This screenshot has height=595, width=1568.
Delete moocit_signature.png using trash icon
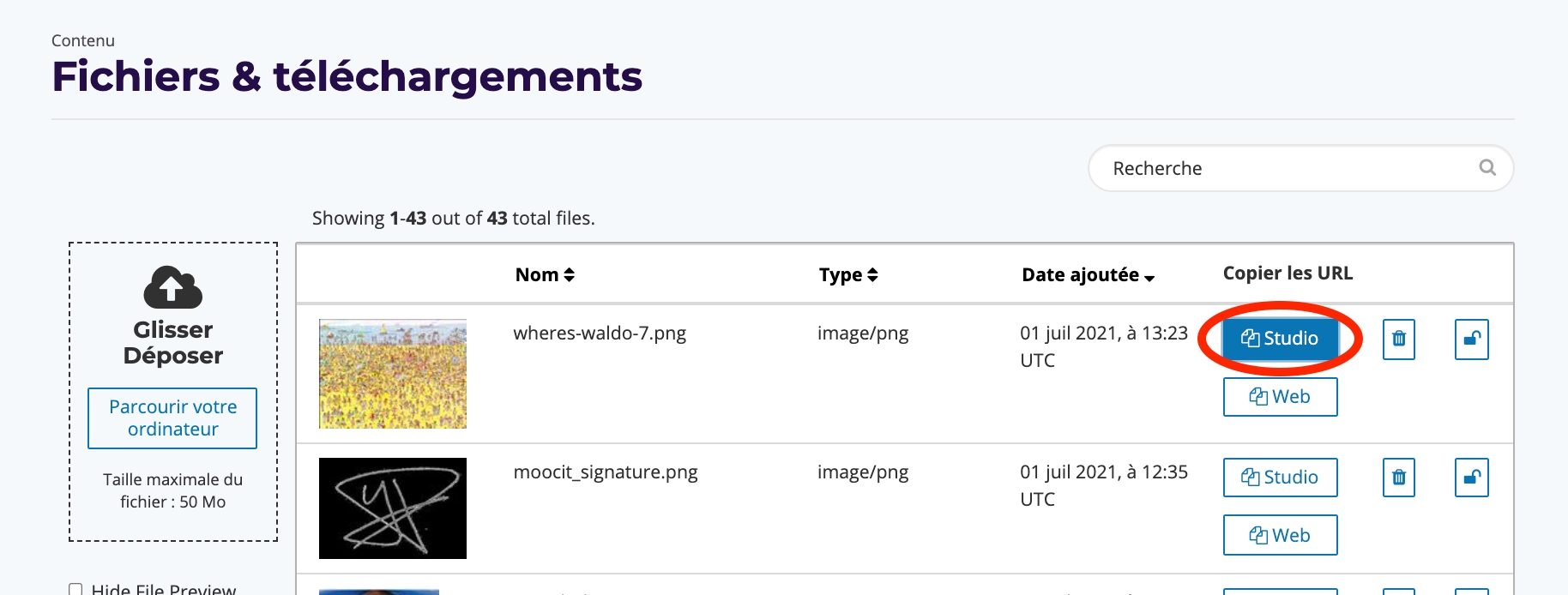coord(1398,478)
